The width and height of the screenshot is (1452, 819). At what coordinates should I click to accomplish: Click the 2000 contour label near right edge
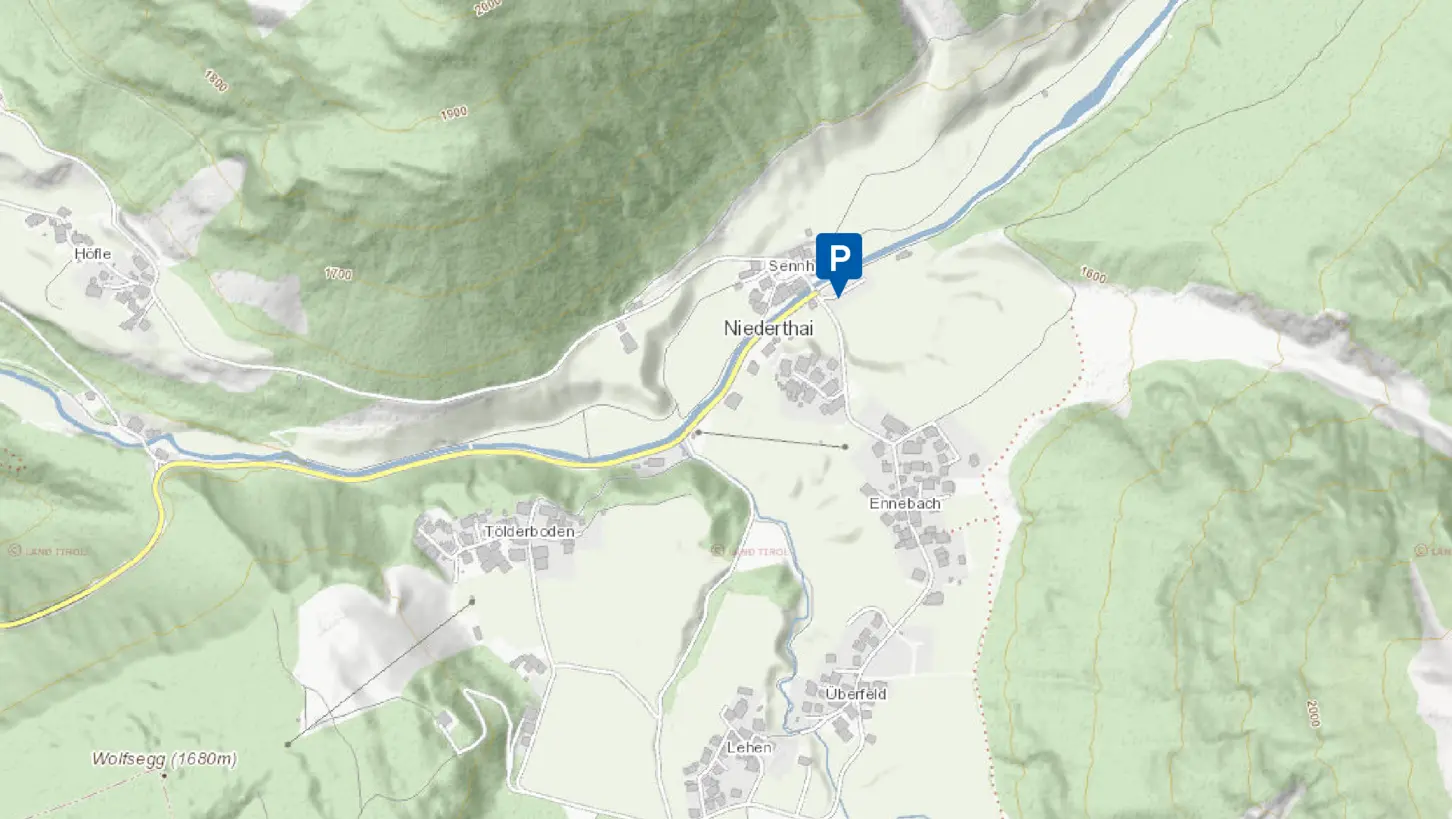tap(1313, 713)
